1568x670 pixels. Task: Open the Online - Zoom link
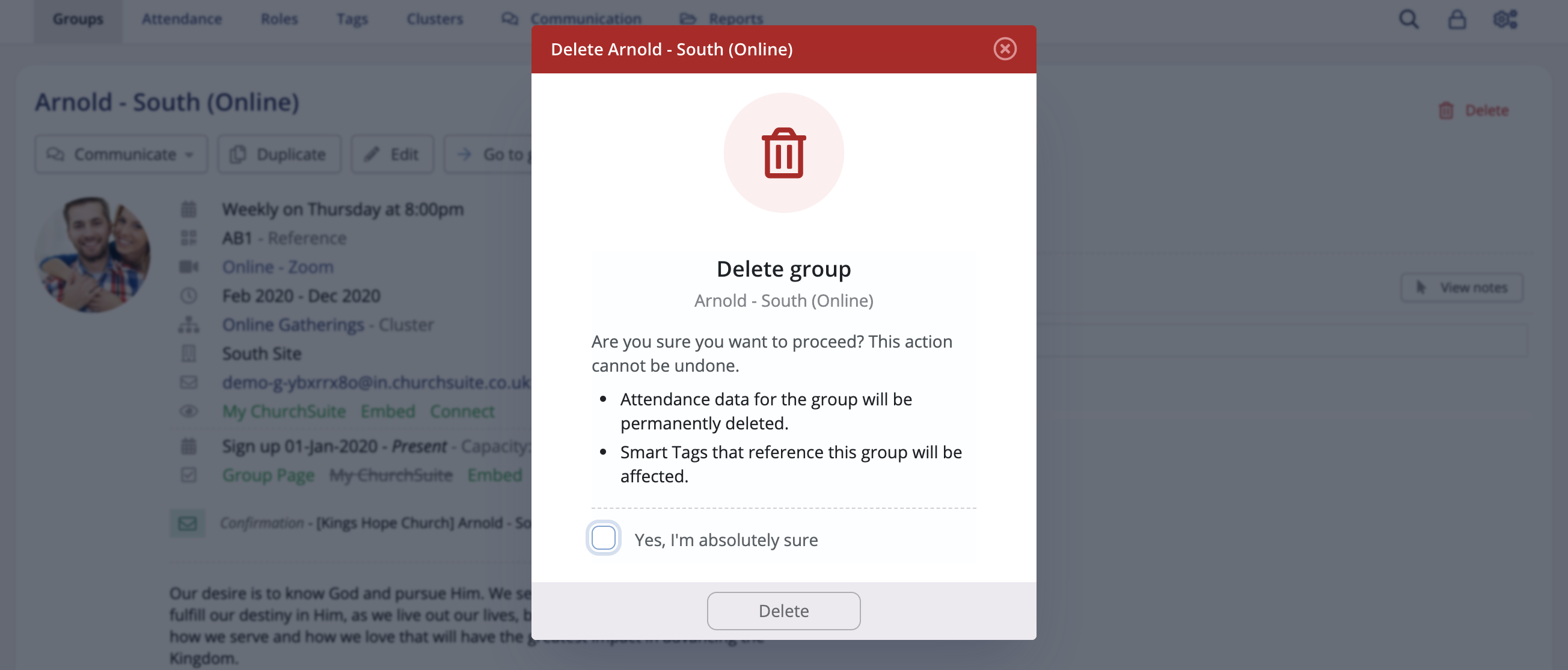pos(278,267)
